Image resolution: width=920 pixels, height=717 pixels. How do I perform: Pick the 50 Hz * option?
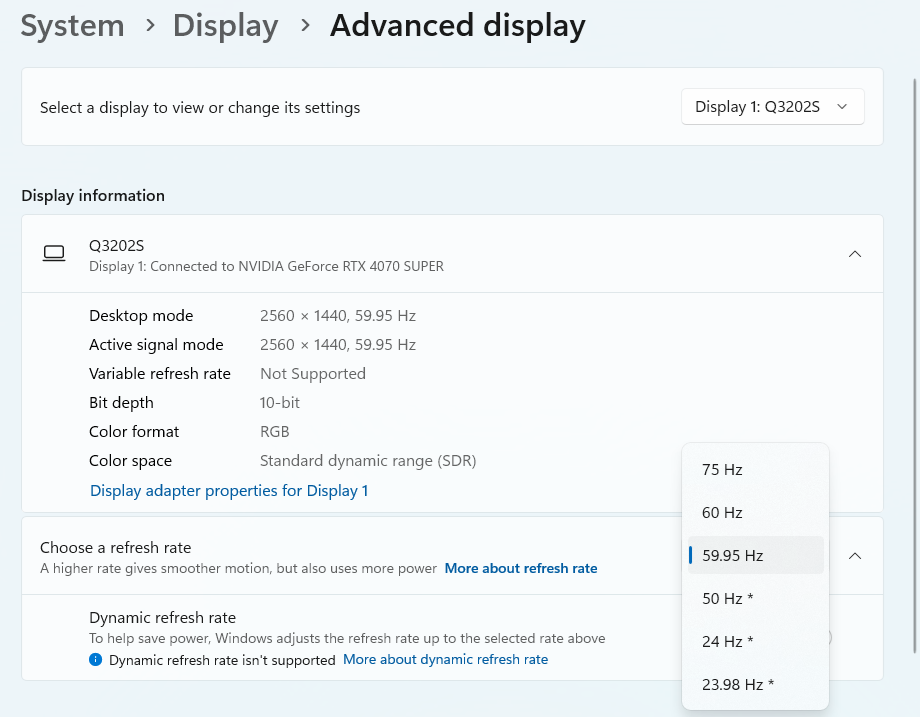(755, 598)
